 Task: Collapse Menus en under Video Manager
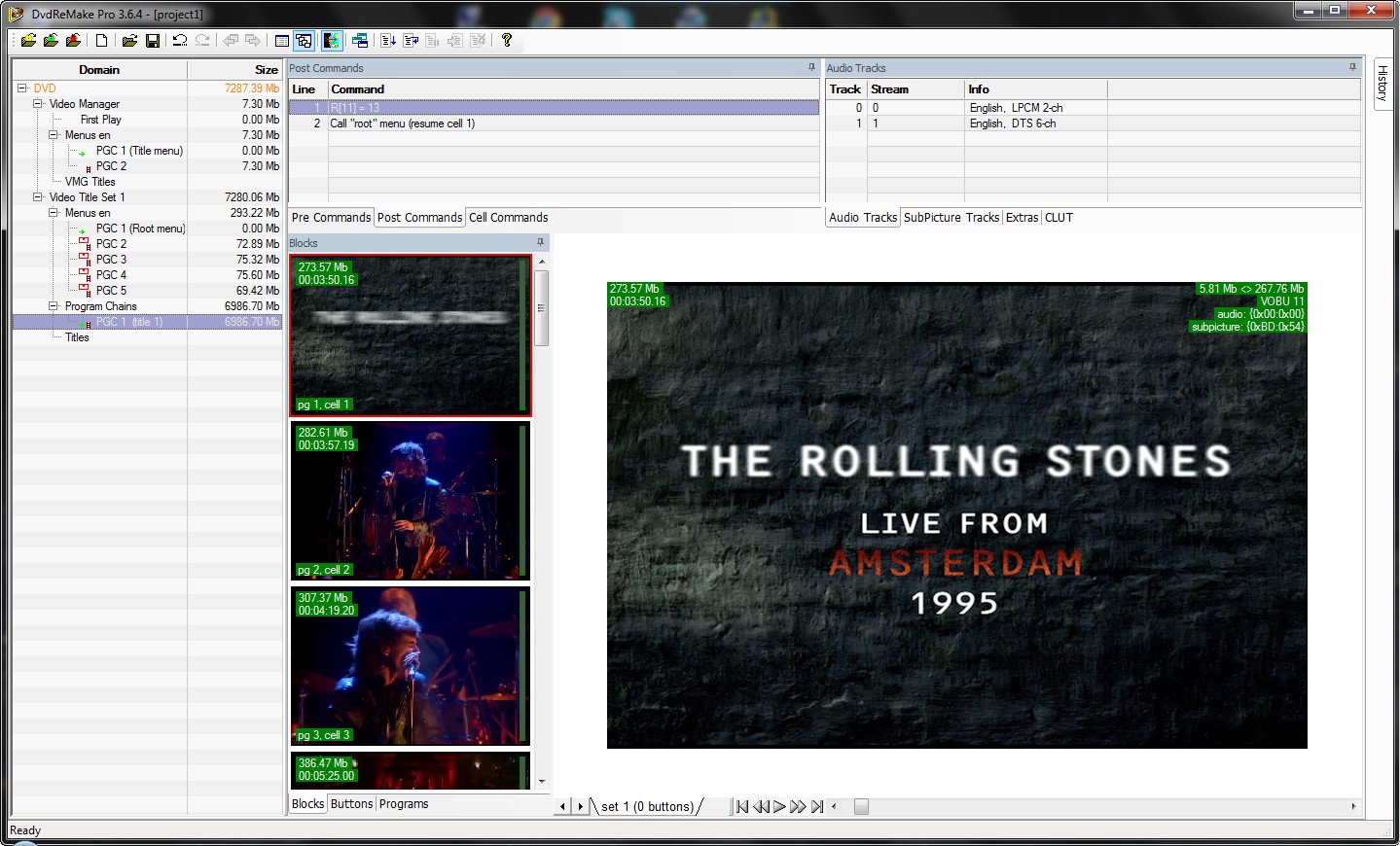click(x=54, y=135)
